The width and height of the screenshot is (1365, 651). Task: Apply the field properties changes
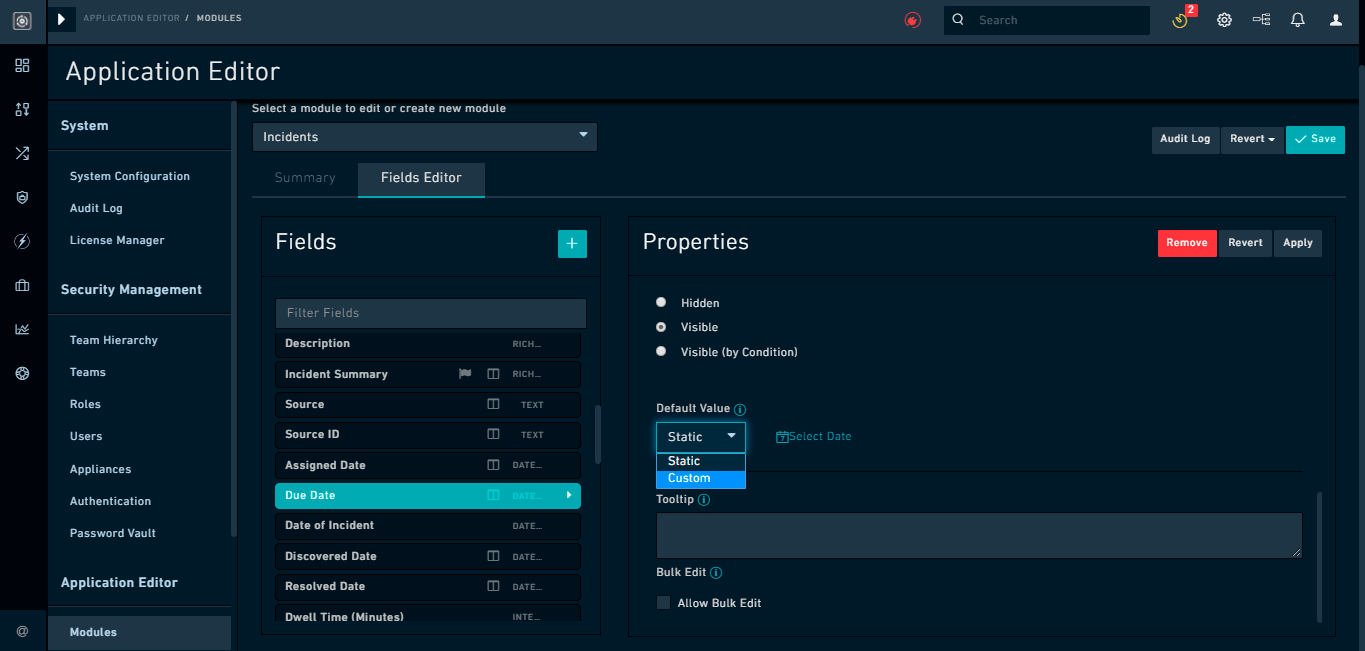point(1297,243)
